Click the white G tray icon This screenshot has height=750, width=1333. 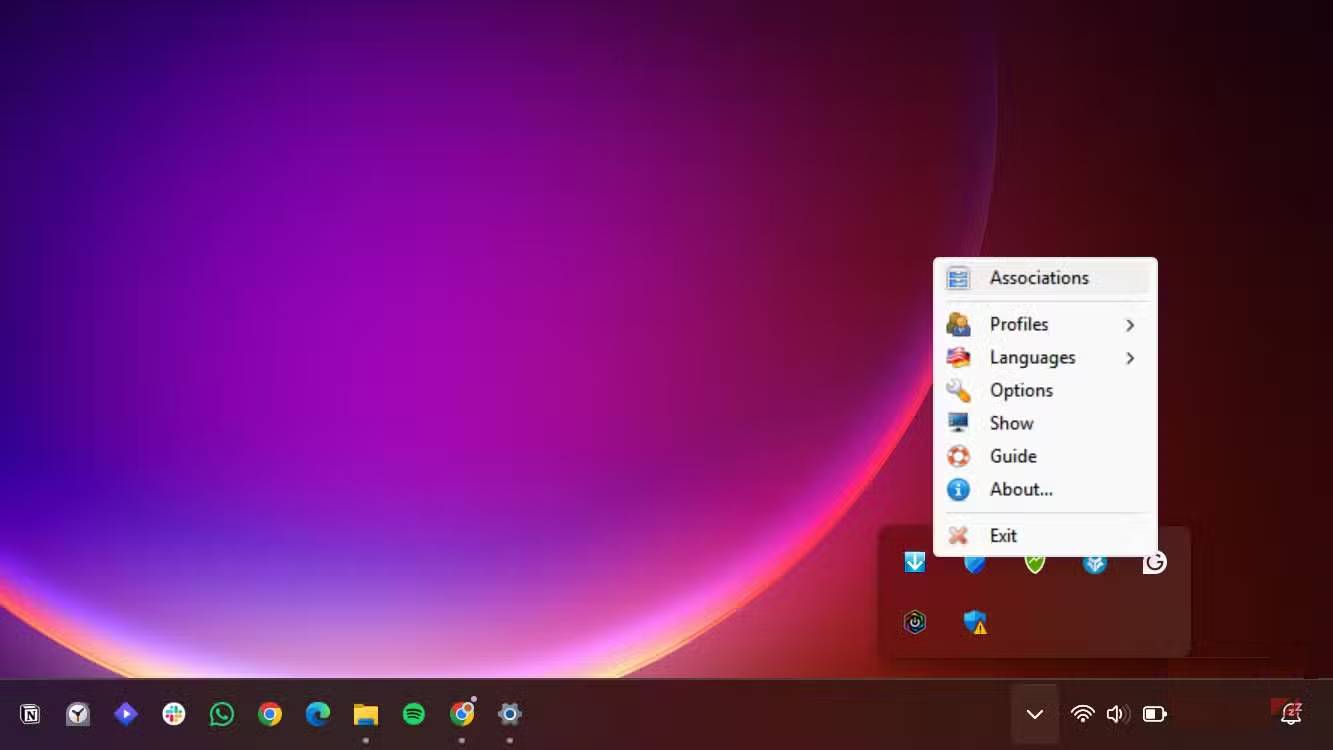[1155, 563]
